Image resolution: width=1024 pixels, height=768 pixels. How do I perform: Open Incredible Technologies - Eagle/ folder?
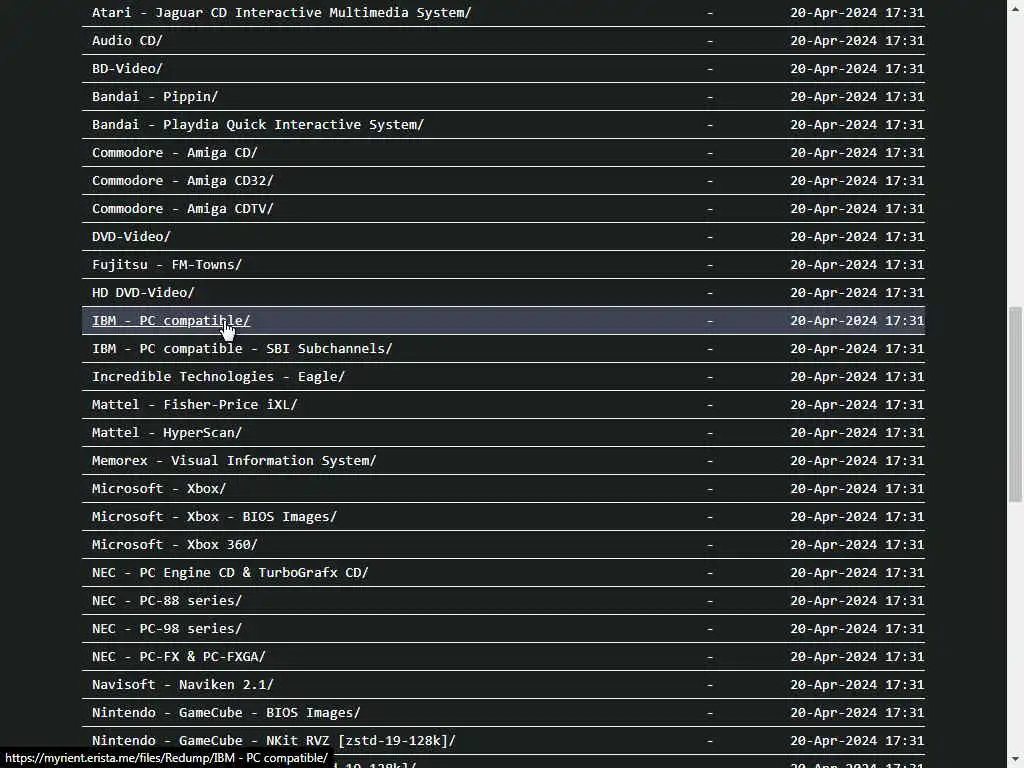click(x=218, y=377)
